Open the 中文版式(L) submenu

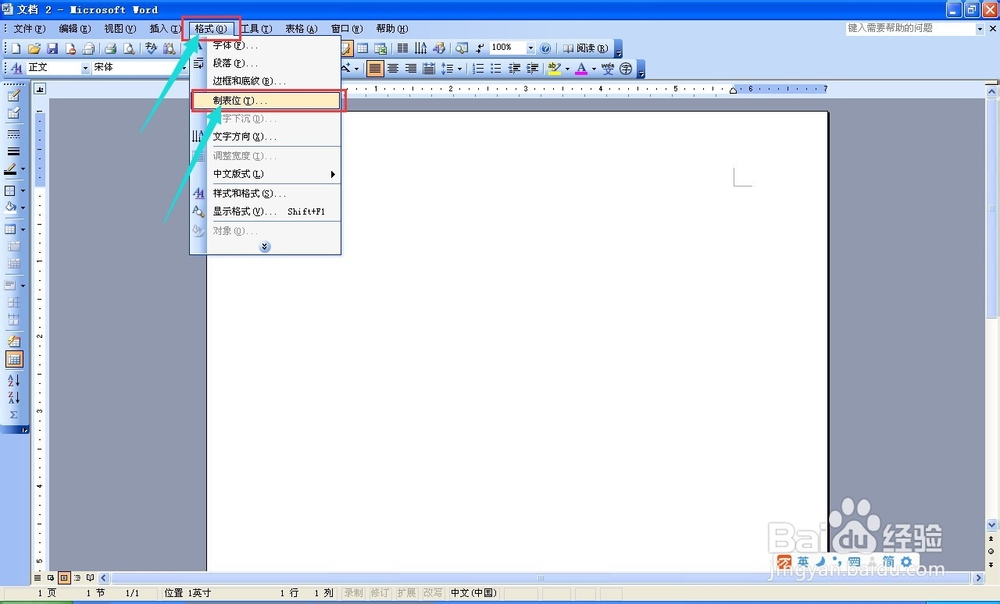click(x=265, y=174)
